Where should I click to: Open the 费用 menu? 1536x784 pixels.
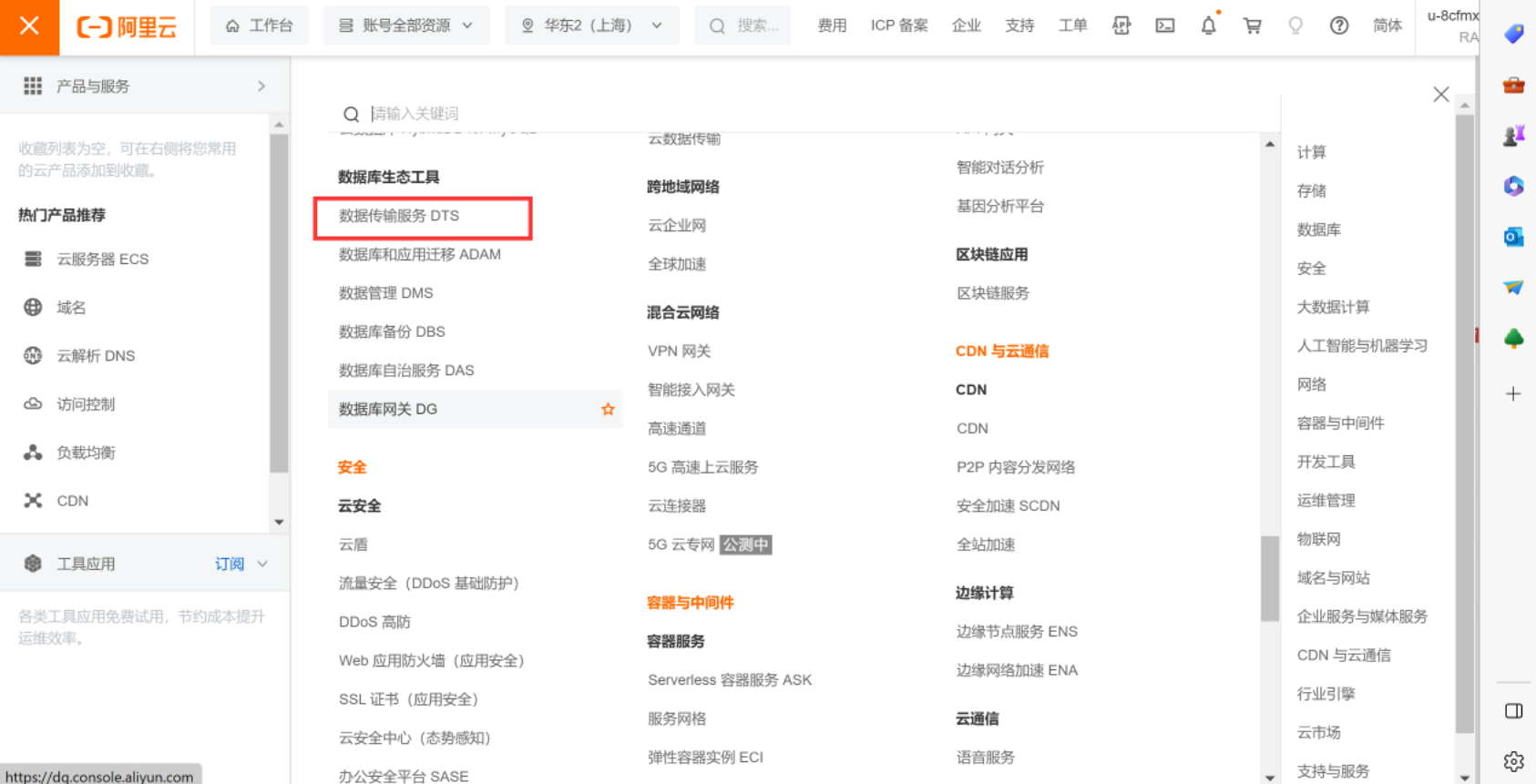tap(832, 25)
